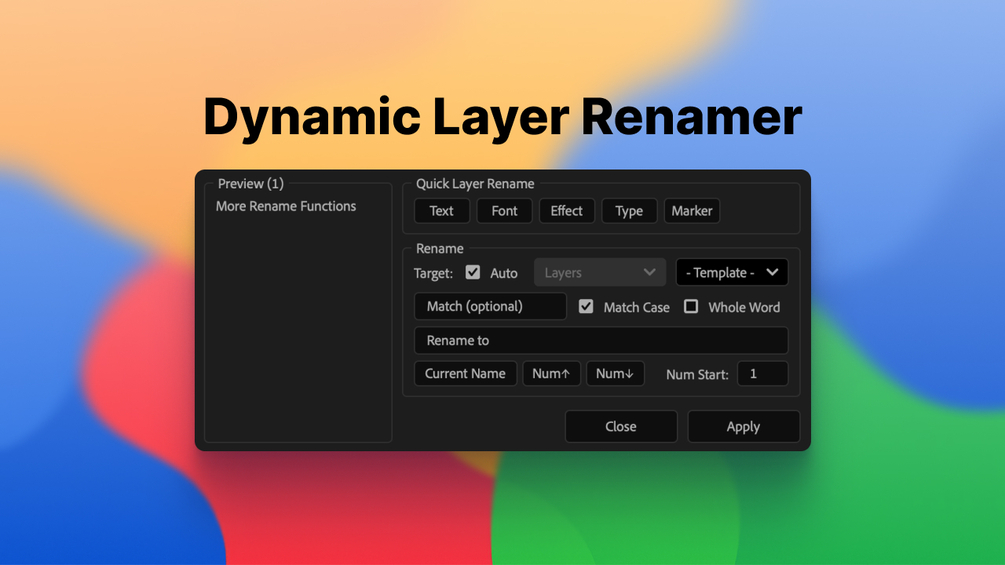The width and height of the screenshot is (1005, 565).
Task: Click the Match (optional) input field
Action: (x=490, y=306)
